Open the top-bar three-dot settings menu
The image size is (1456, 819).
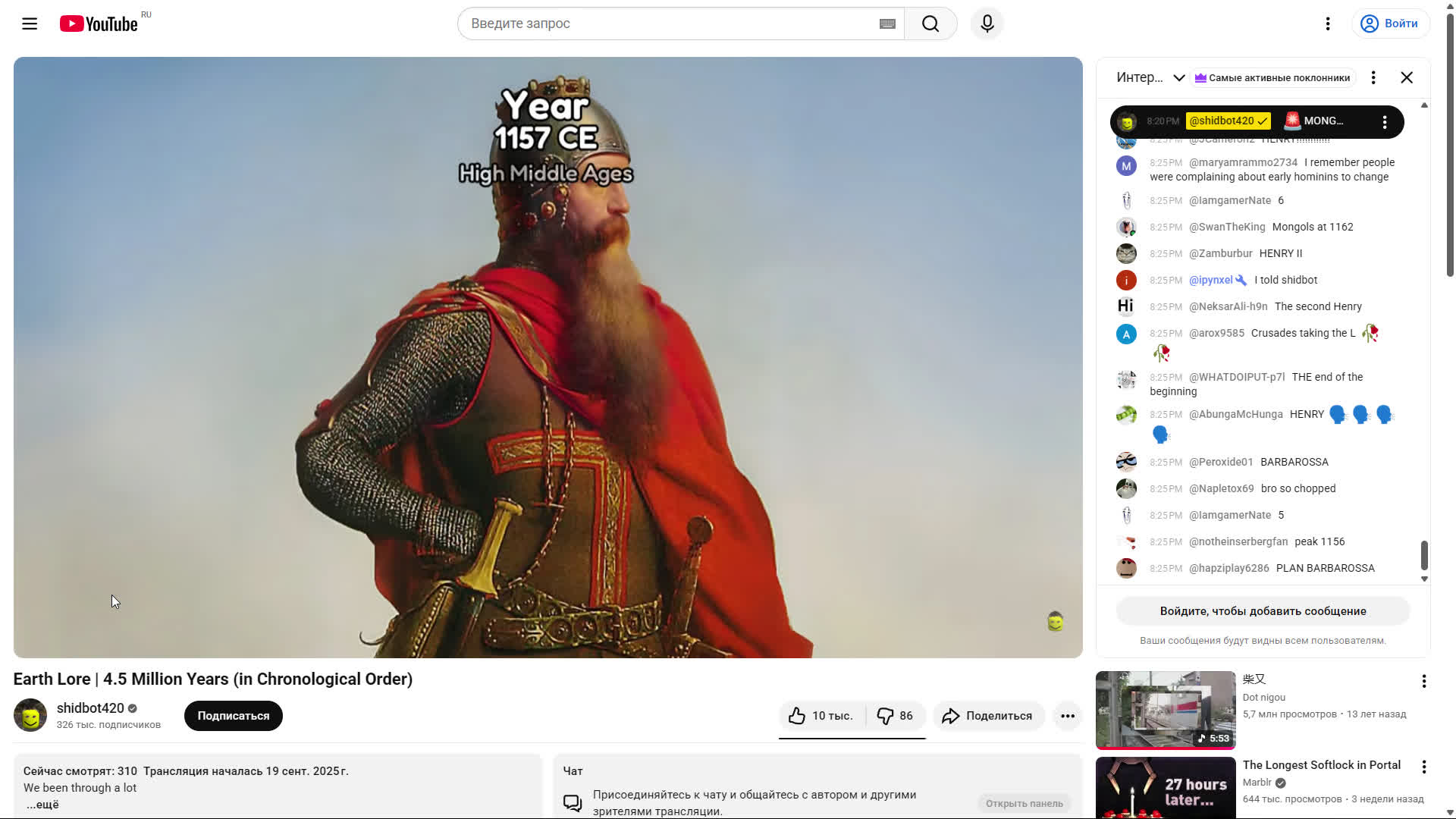pyautogui.click(x=1328, y=24)
